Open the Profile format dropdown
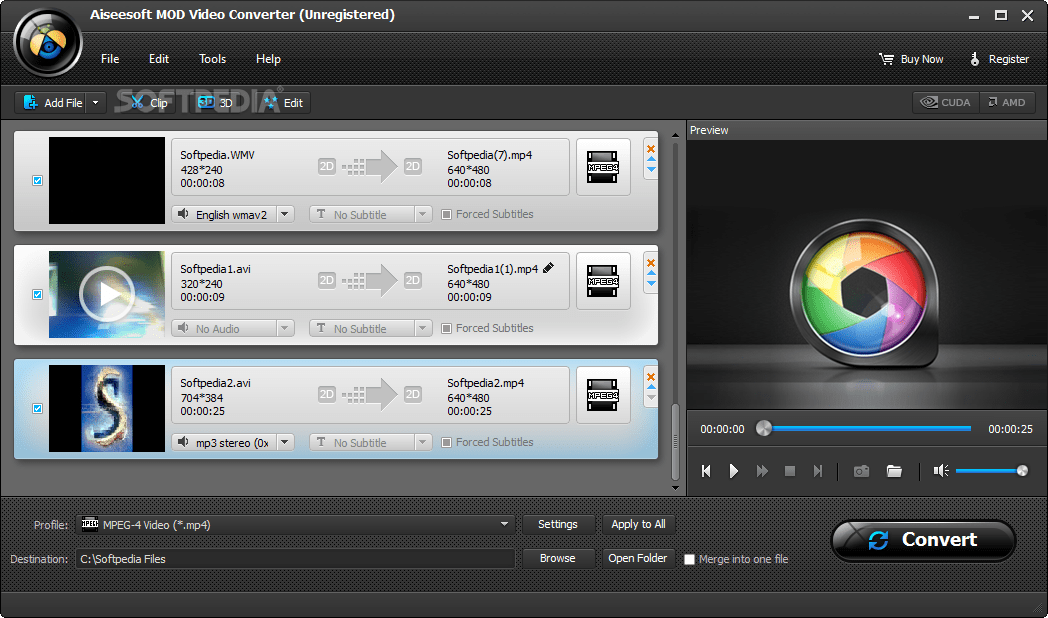Screen dimensions: 1048x618 pos(504,523)
